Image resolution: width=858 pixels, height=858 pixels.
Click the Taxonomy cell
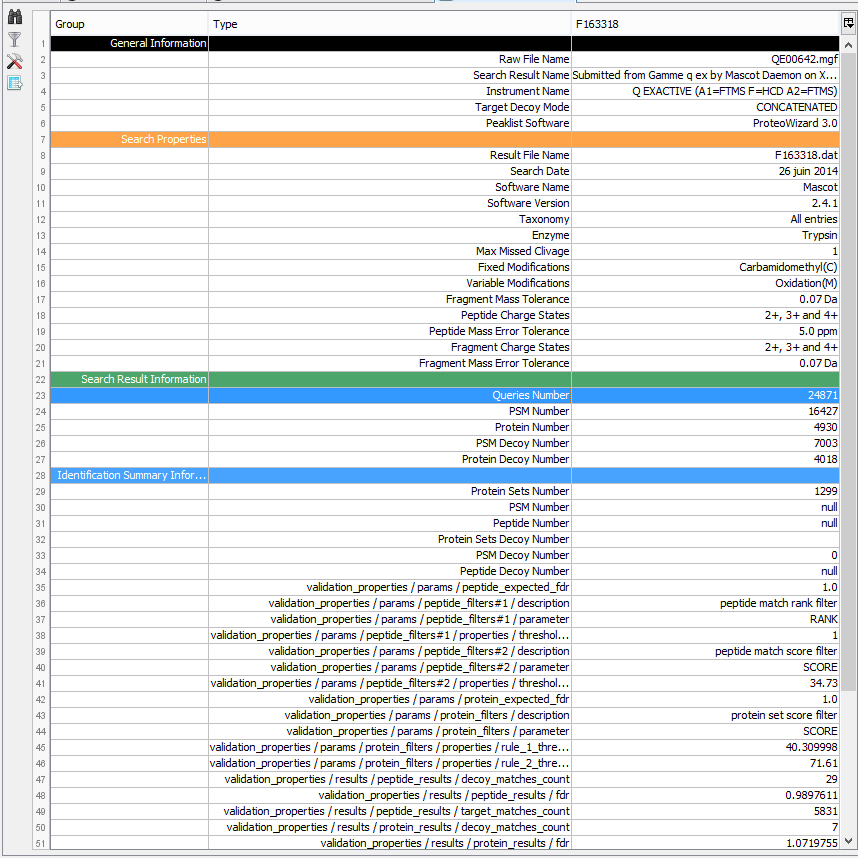(x=390, y=219)
